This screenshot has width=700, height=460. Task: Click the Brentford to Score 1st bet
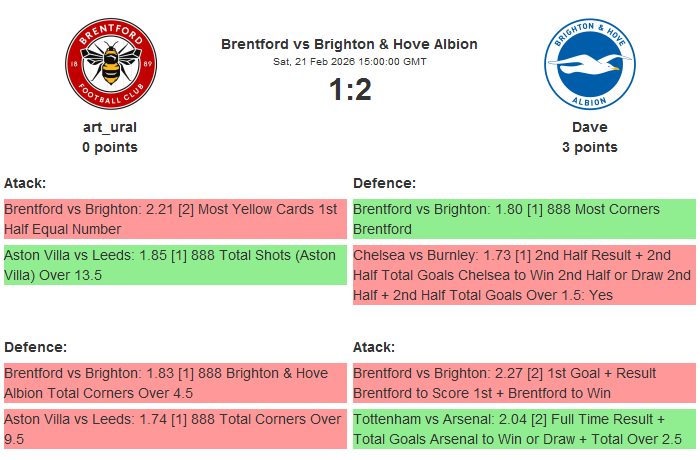coord(524,382)
